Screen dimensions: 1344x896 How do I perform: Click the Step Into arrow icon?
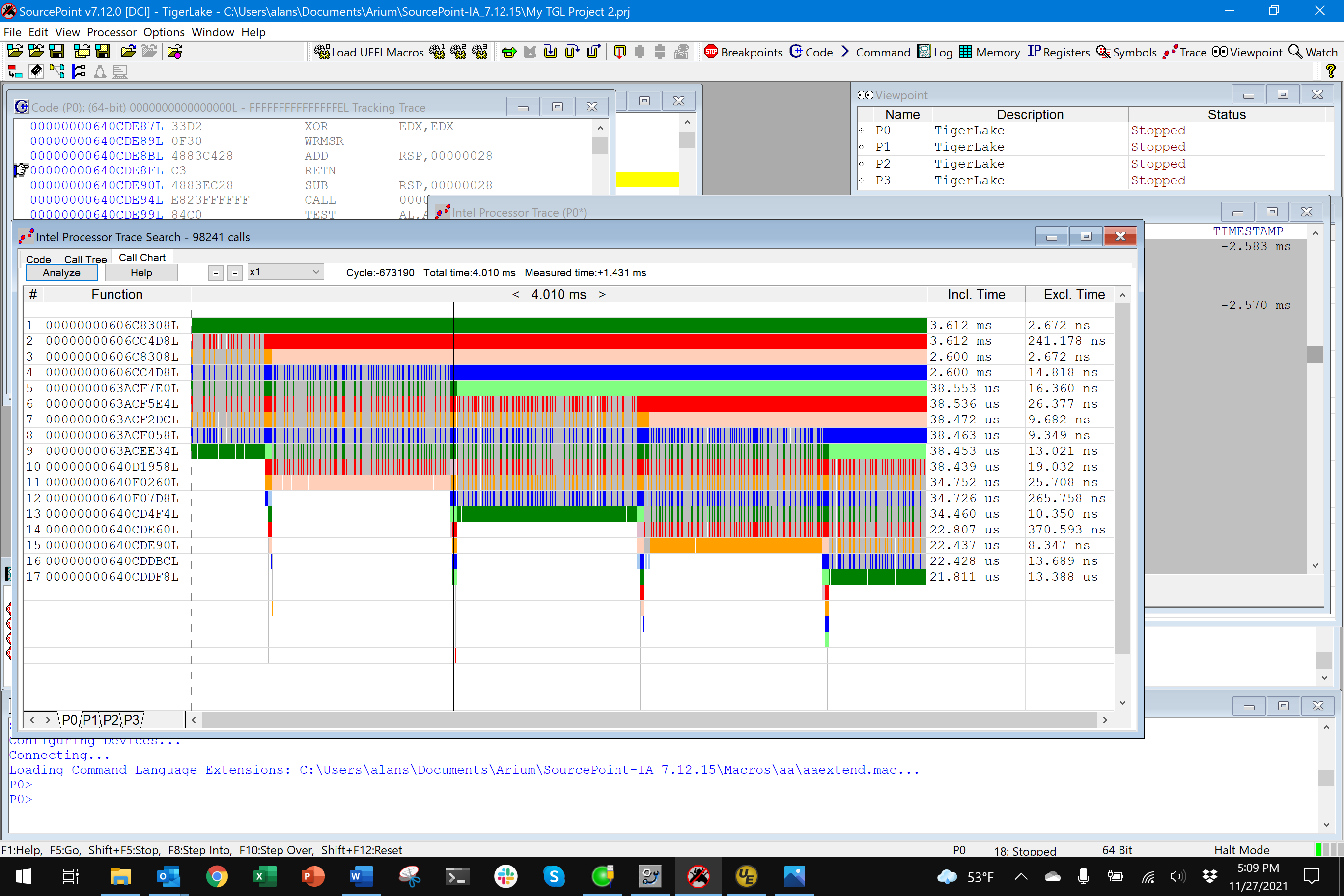(551, 52)
